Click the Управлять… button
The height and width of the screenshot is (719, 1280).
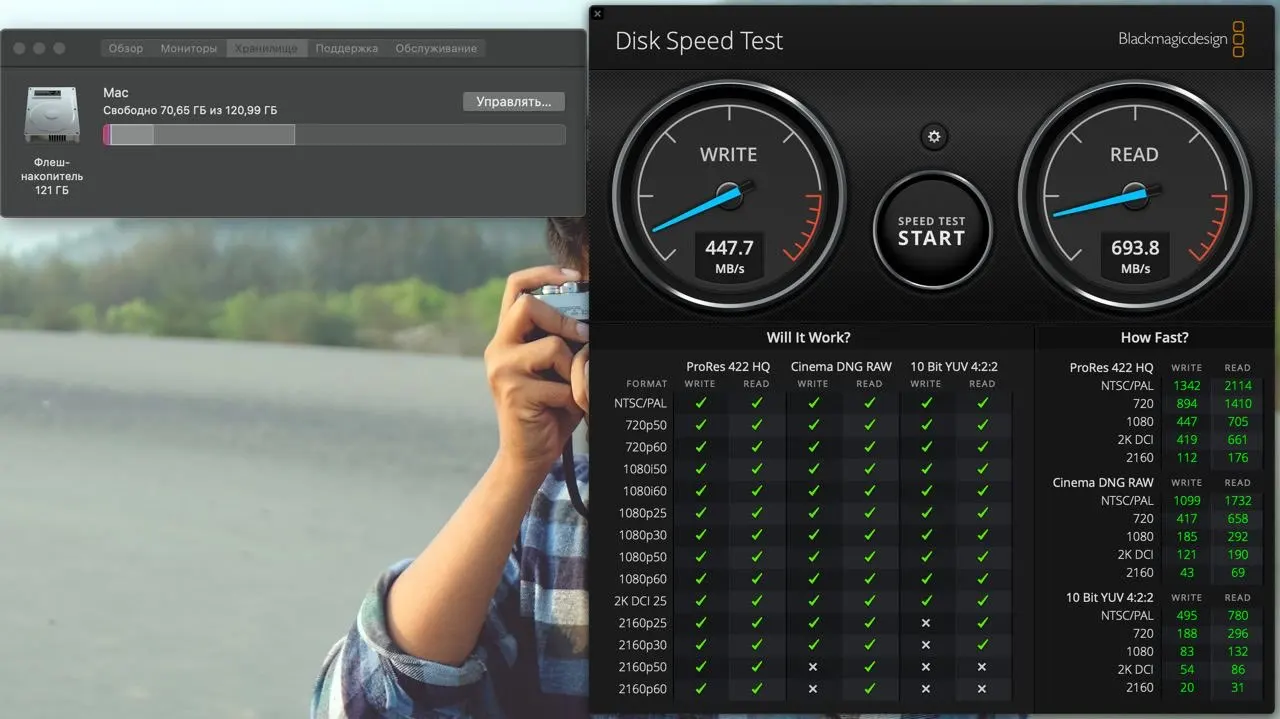(514, 102)
